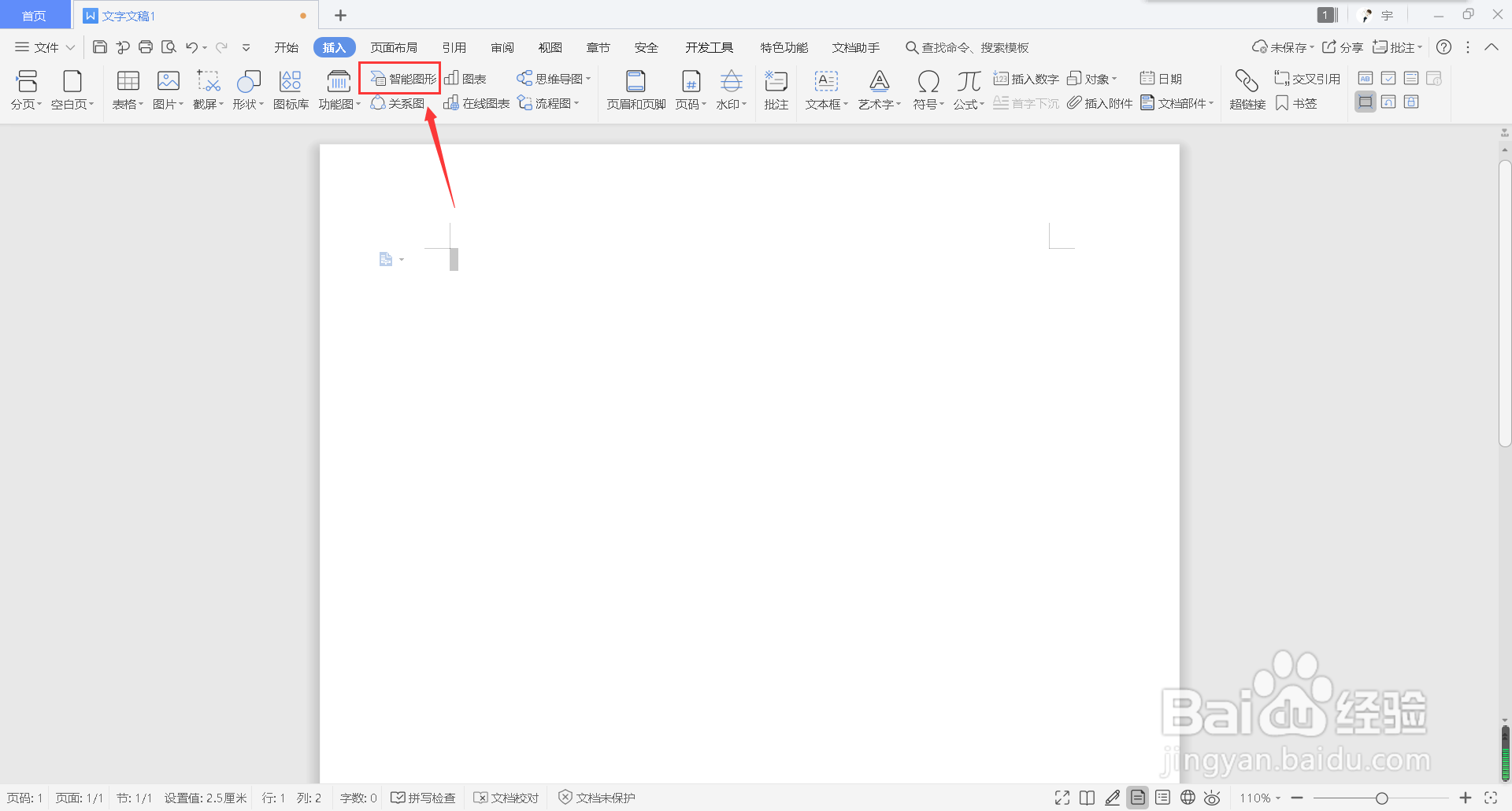Click the Undo arrow icon

pyautogui.click(x=191, y=47)
